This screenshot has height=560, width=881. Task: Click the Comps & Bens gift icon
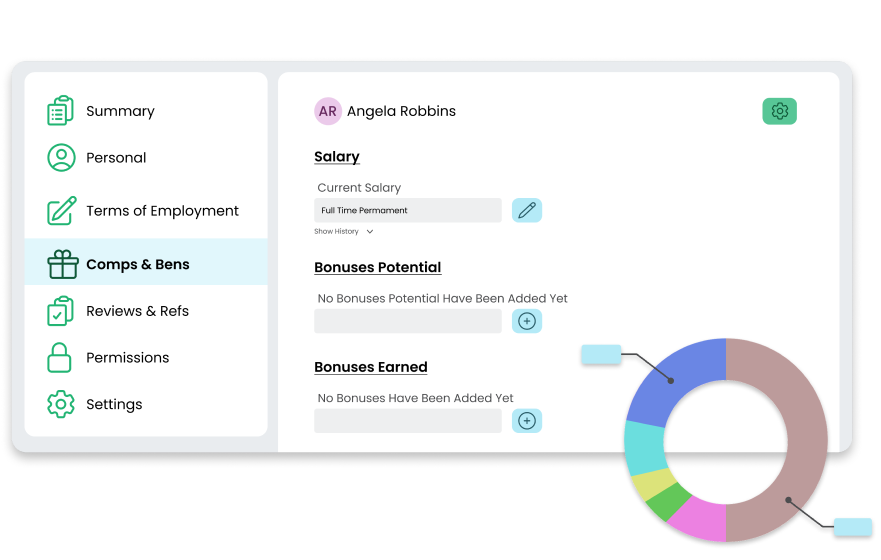62,264
